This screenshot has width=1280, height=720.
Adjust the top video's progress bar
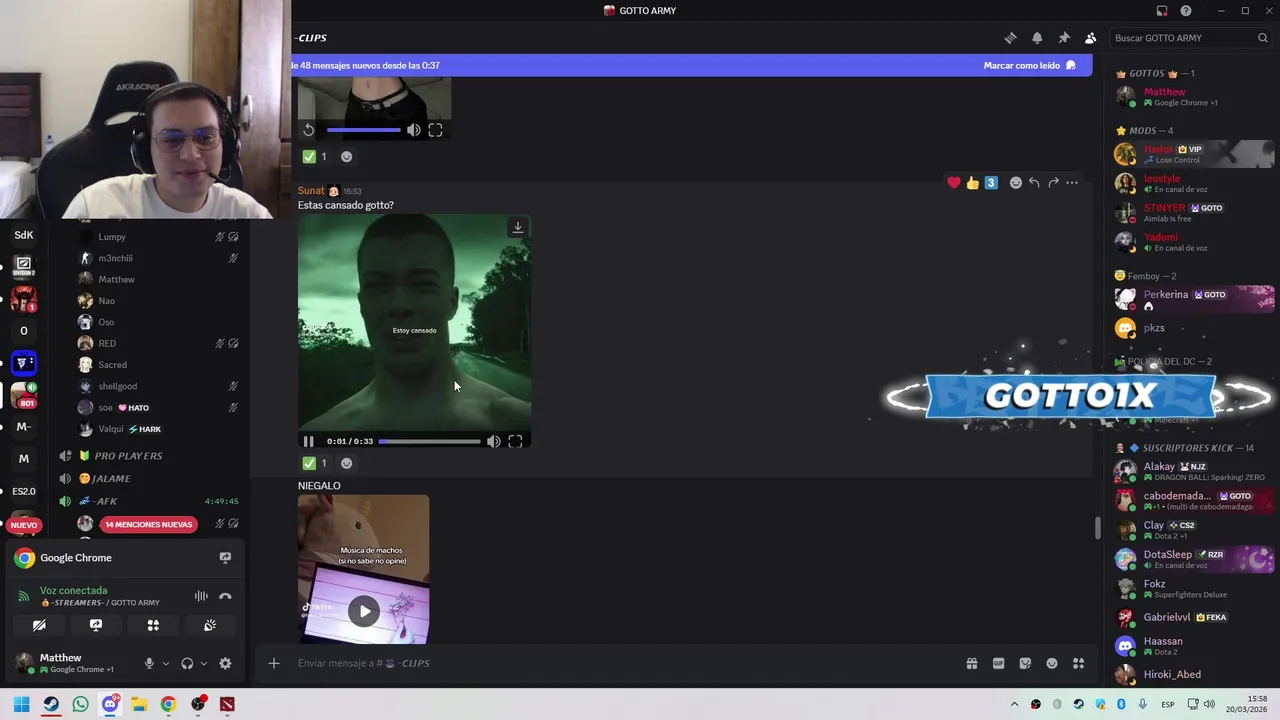click(x=363, y=130)
